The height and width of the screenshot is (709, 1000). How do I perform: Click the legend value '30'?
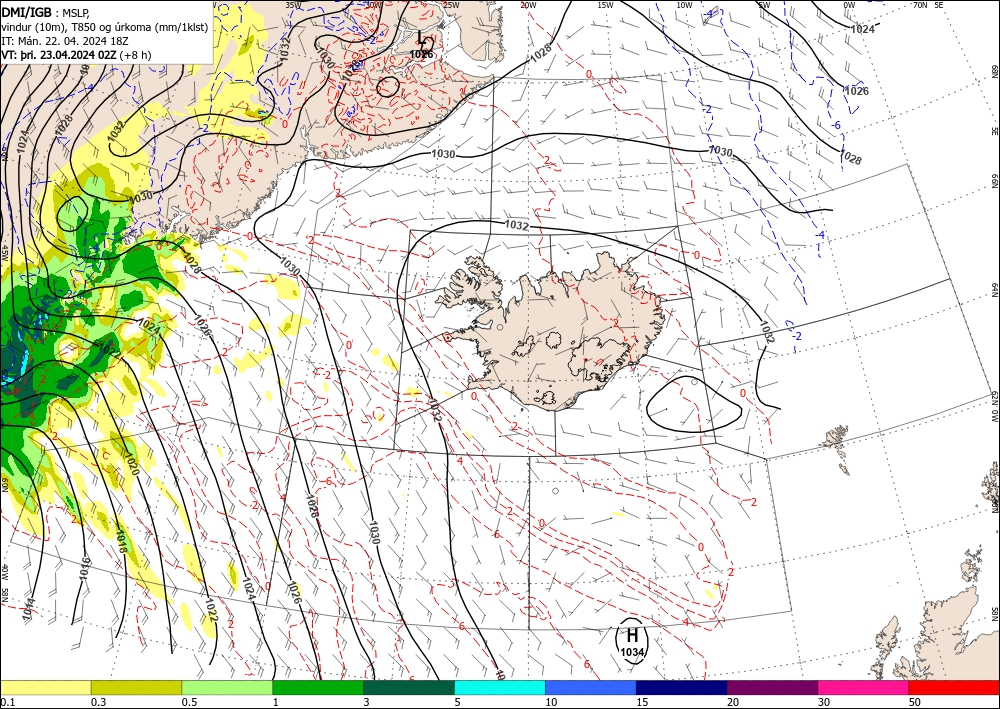[x=823, y=702]
